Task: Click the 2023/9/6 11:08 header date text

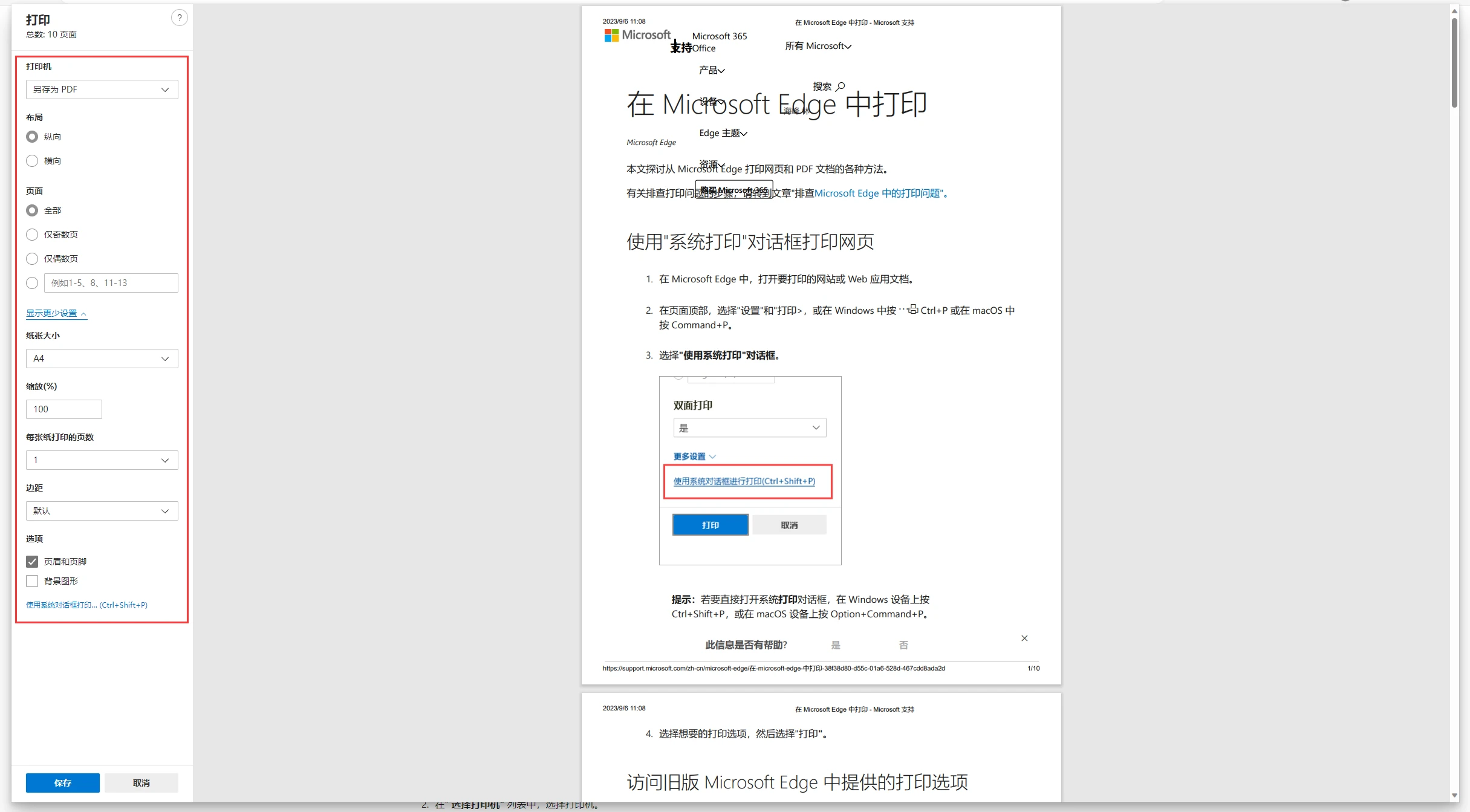Action: [624, 21]
